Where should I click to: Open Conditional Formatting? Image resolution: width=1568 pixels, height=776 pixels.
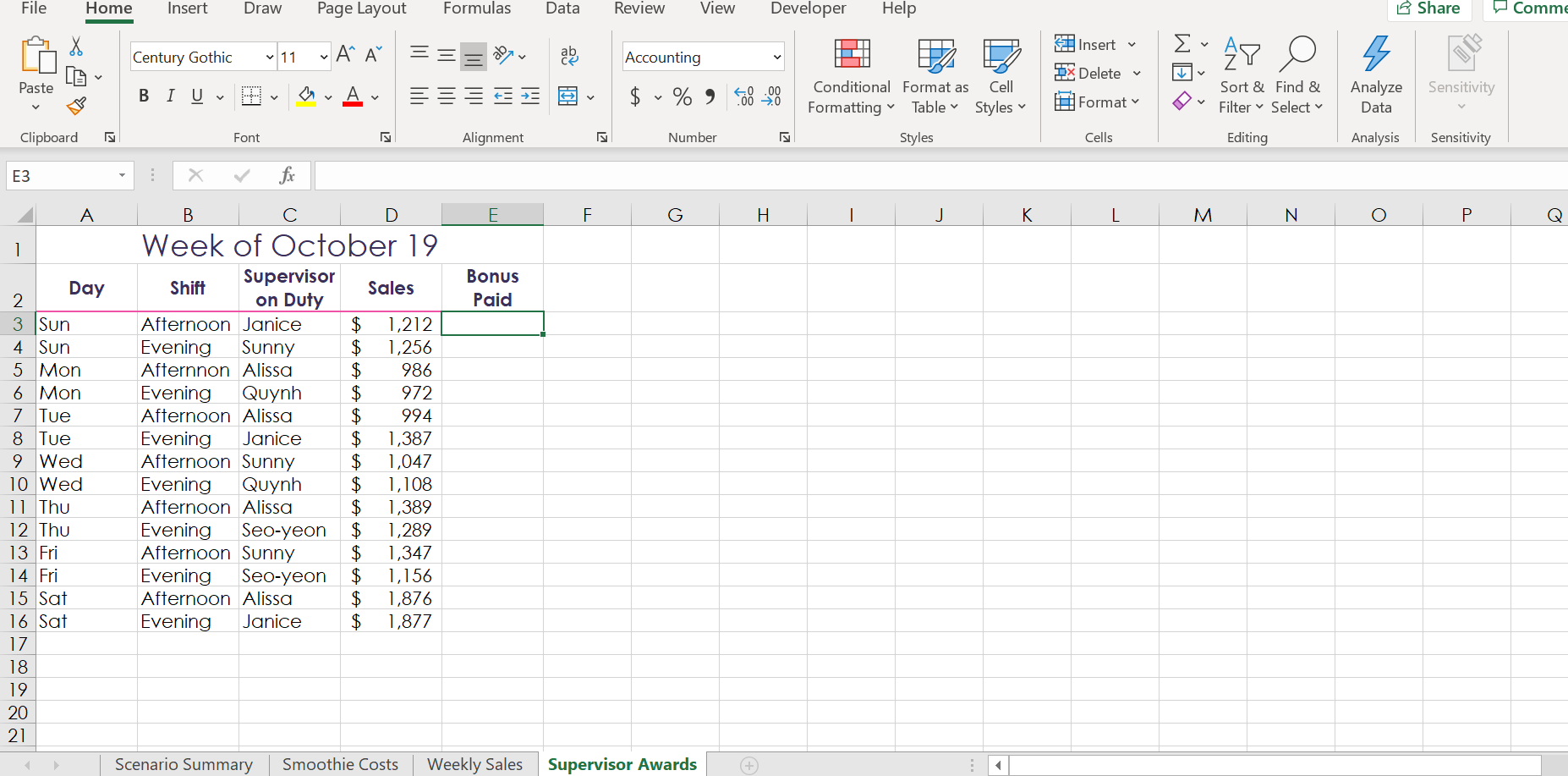click(x=851, y=74)
